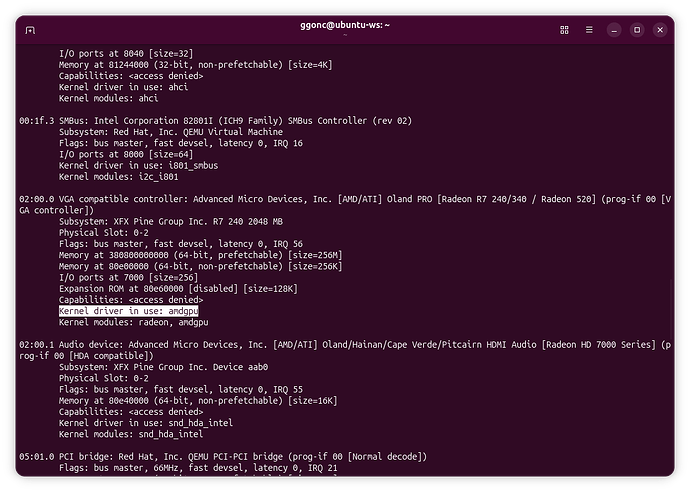
Task: Click 'Subsystem: Red Hat, Inc. QEMU Virtual Machine'
Action: pyautogui.click(x=171, y=132)
